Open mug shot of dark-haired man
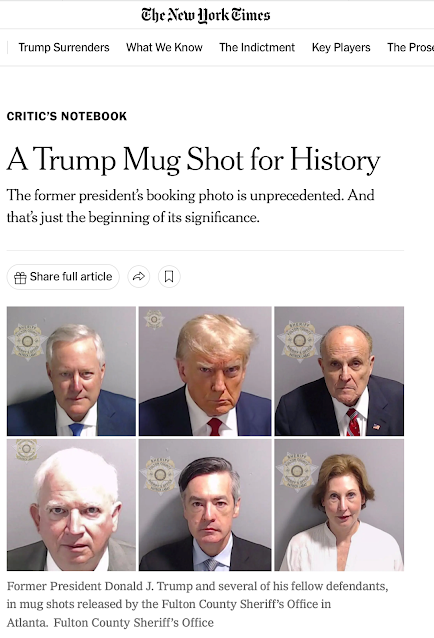Viewport: 434px width, 638px height. (x=205, y=505)
